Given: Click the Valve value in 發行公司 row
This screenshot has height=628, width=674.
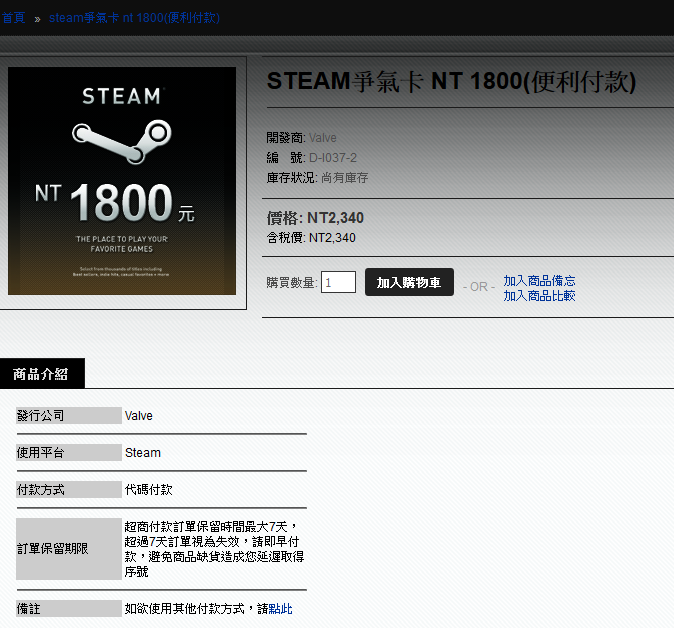Looking at the screenshot, I should click(x=138, y=416).
